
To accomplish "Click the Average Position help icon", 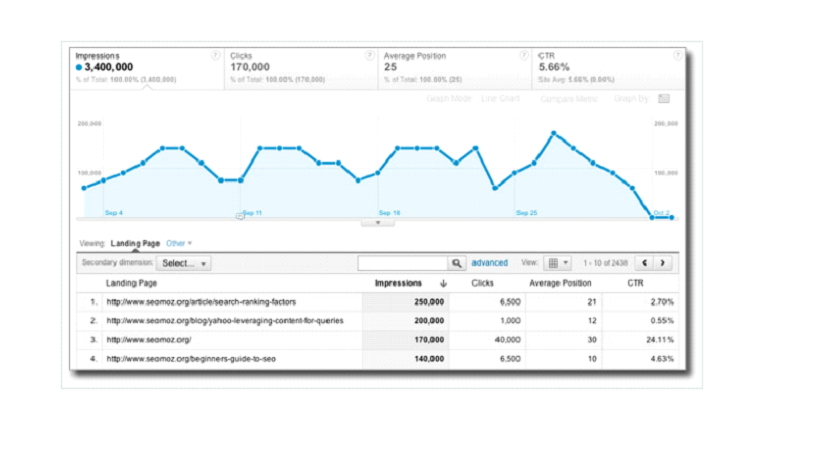I will pyautogui.click(x=524, y=55).
